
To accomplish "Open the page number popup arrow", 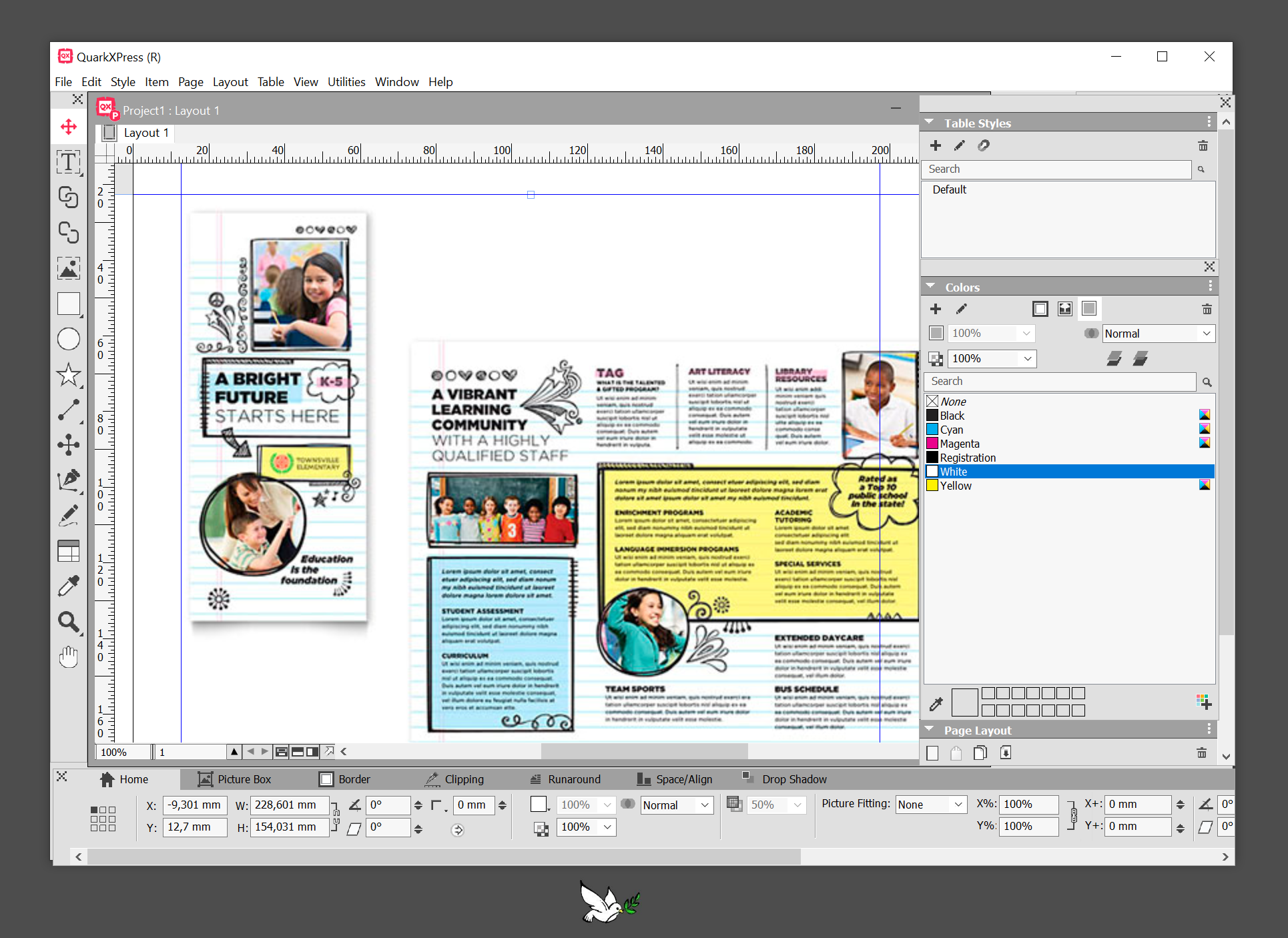I will (x=234, y=752).
